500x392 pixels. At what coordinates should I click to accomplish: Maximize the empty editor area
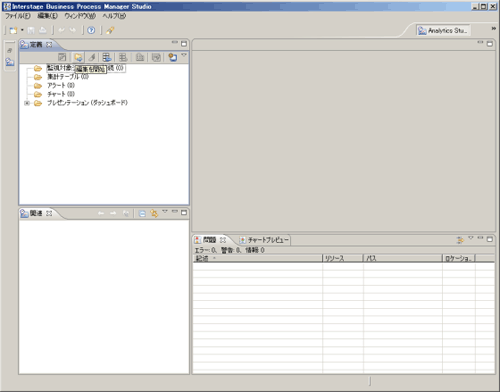point(490,44)
